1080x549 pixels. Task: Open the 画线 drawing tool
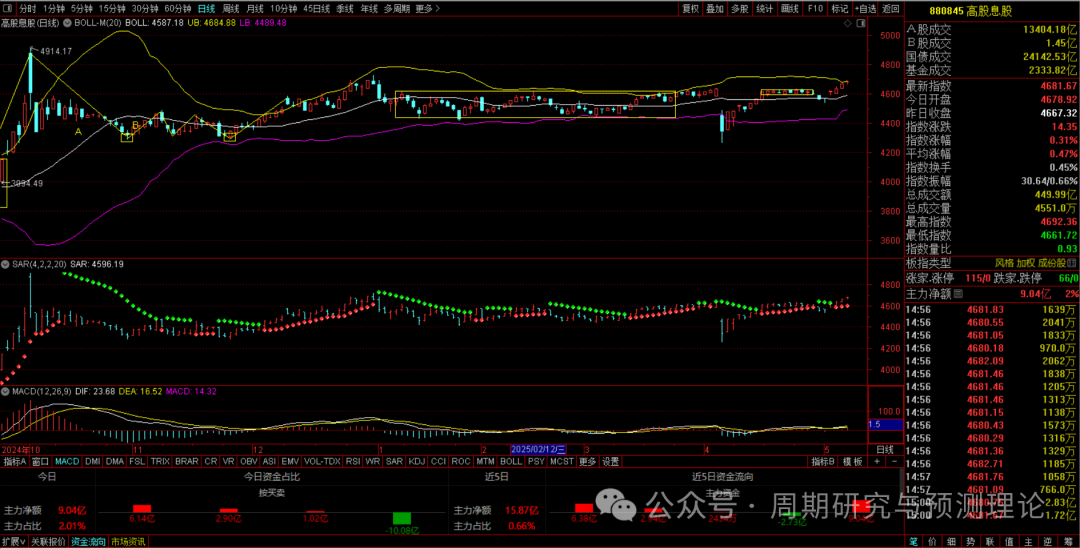pyautogui.click(x=790, y=8)
